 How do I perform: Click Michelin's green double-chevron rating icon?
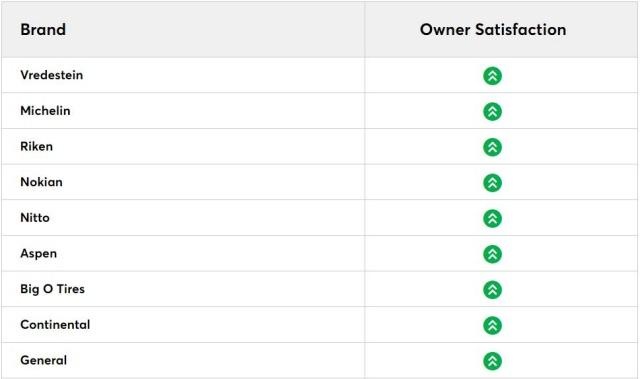point(493,111)
